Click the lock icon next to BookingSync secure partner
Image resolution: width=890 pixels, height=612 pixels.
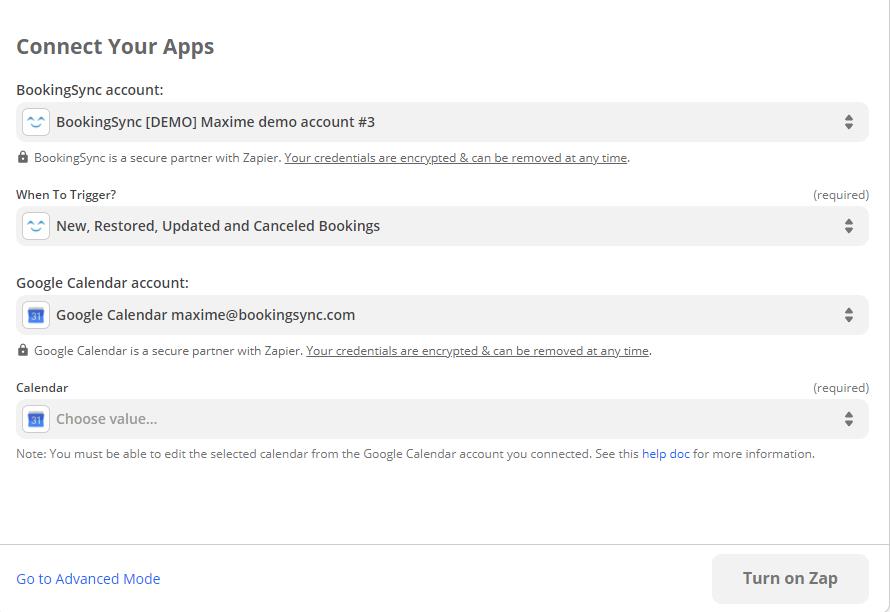click(x=23, y=157)
